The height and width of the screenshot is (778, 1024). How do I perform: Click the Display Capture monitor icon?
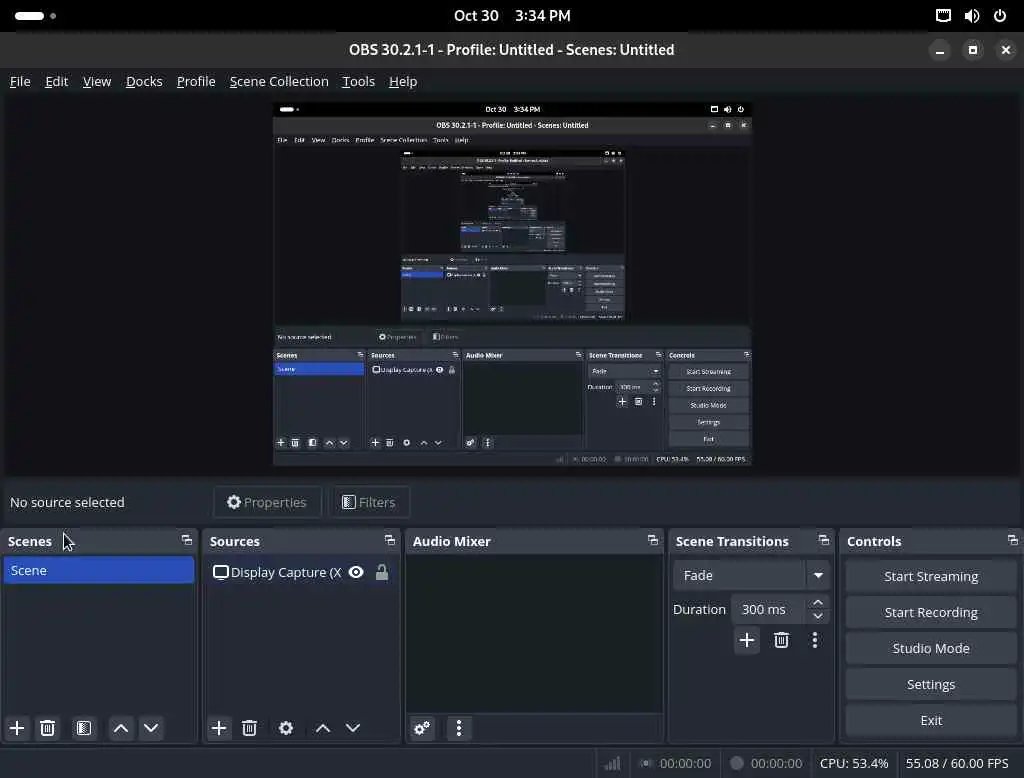tap(221, 572)
